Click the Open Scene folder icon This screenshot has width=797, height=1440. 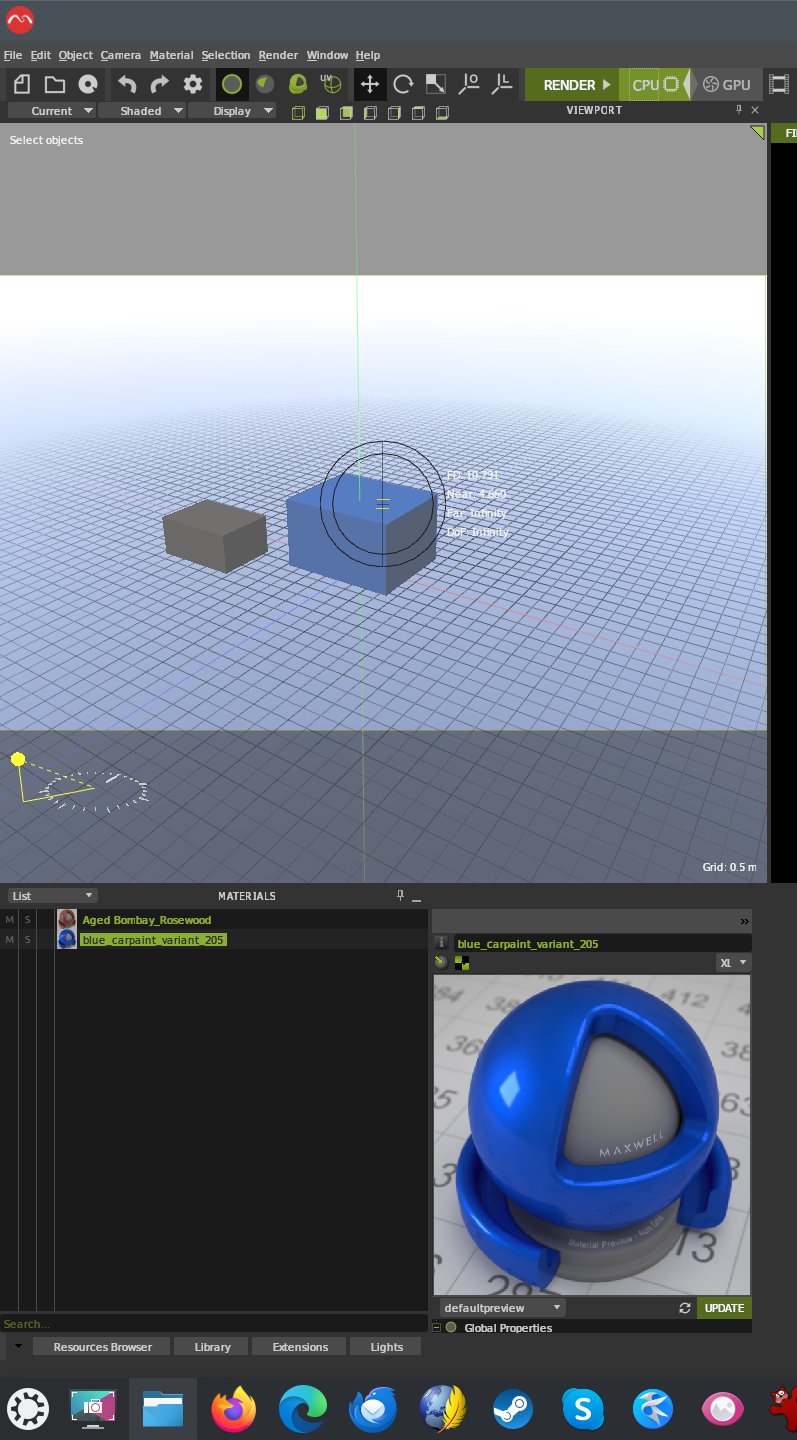(x=55, y=85)
